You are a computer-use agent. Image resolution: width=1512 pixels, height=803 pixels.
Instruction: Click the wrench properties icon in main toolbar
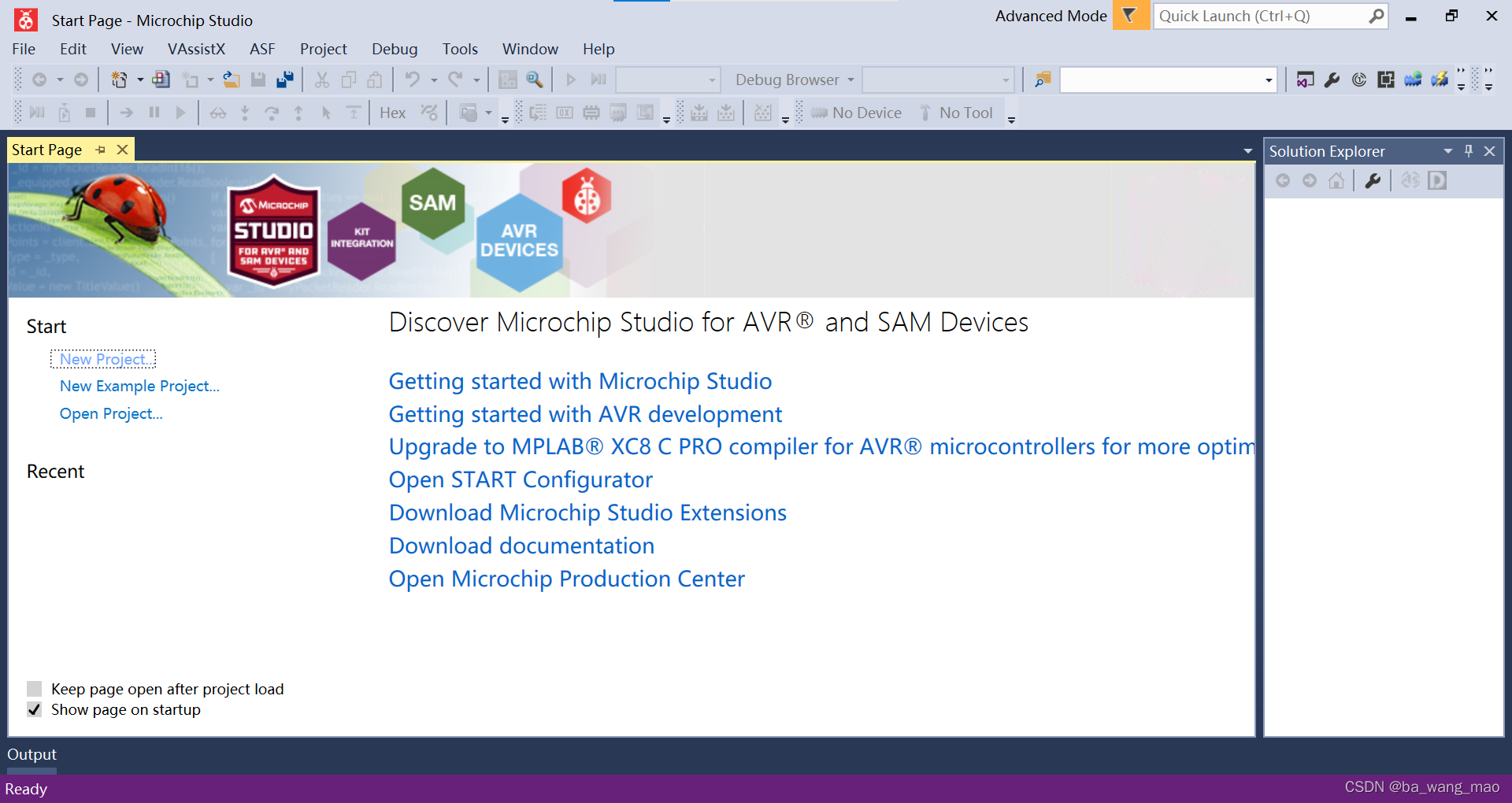click(x=1332, y=80)
